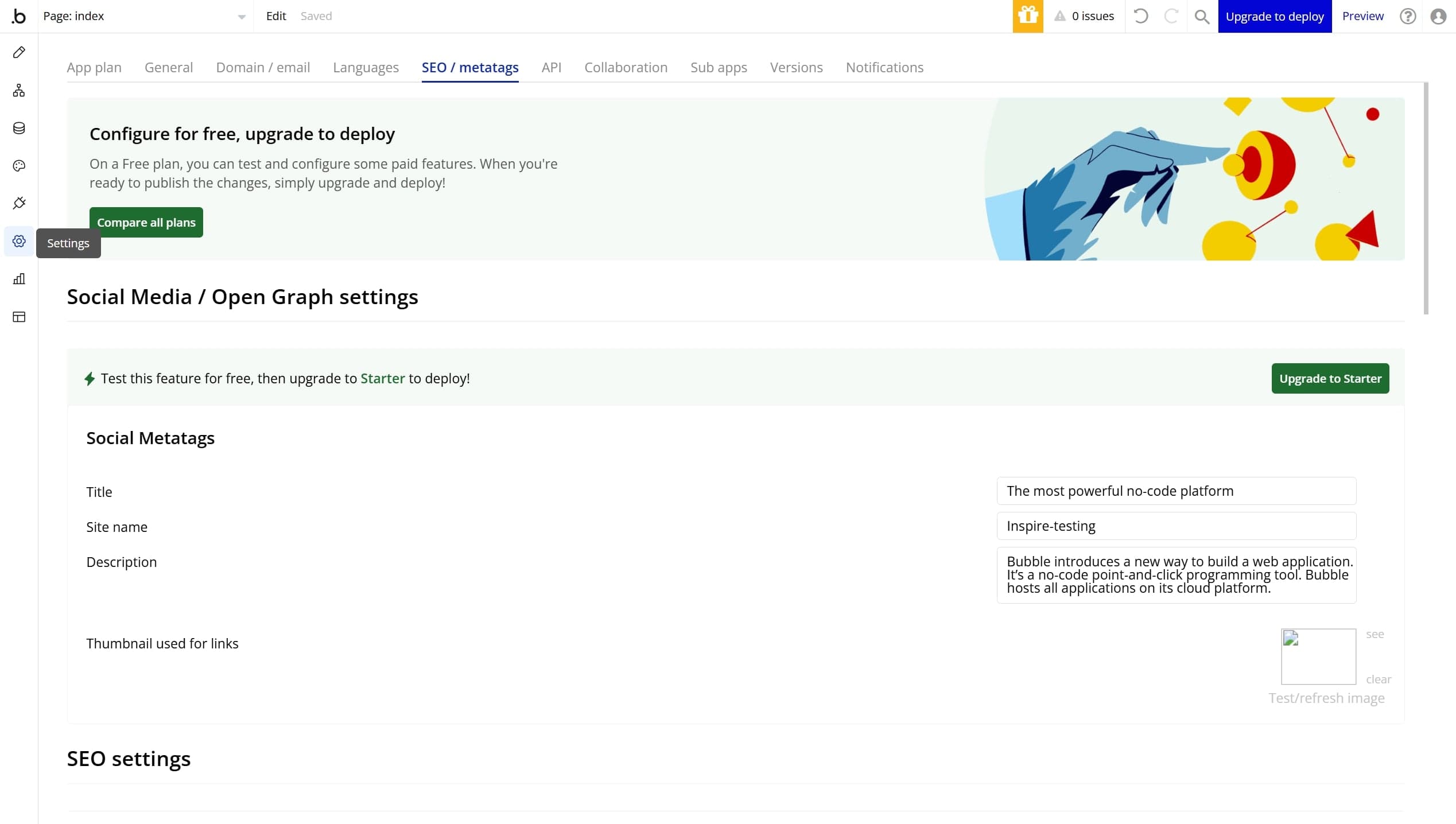The width and height of the screenshot is (1456, 824).
Task: Click into the Title input field
Action: click(1177, 491)
